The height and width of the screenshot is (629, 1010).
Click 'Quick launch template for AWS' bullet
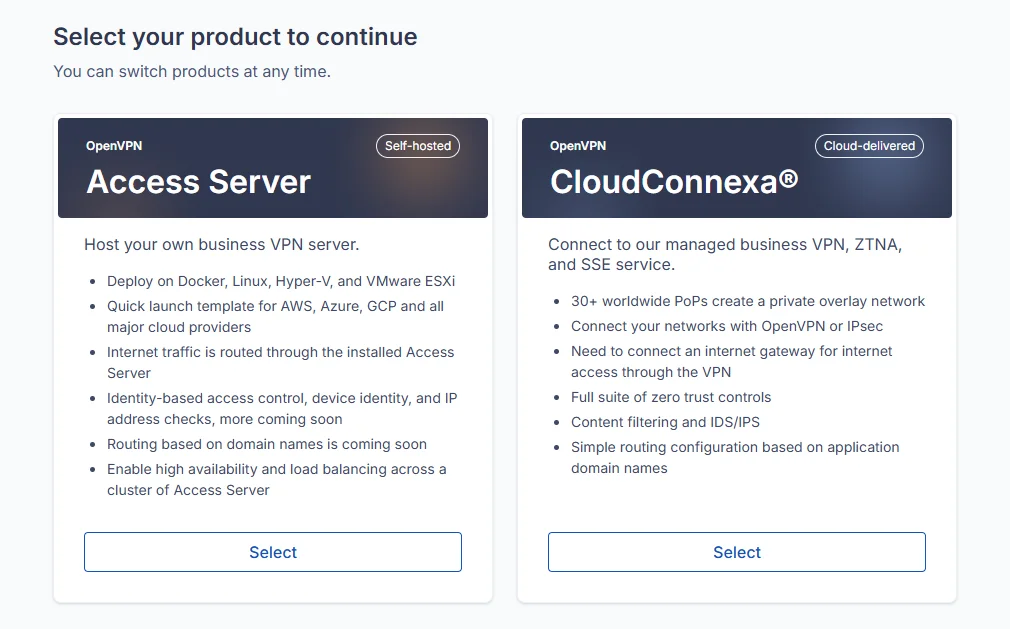coord(276,316)
